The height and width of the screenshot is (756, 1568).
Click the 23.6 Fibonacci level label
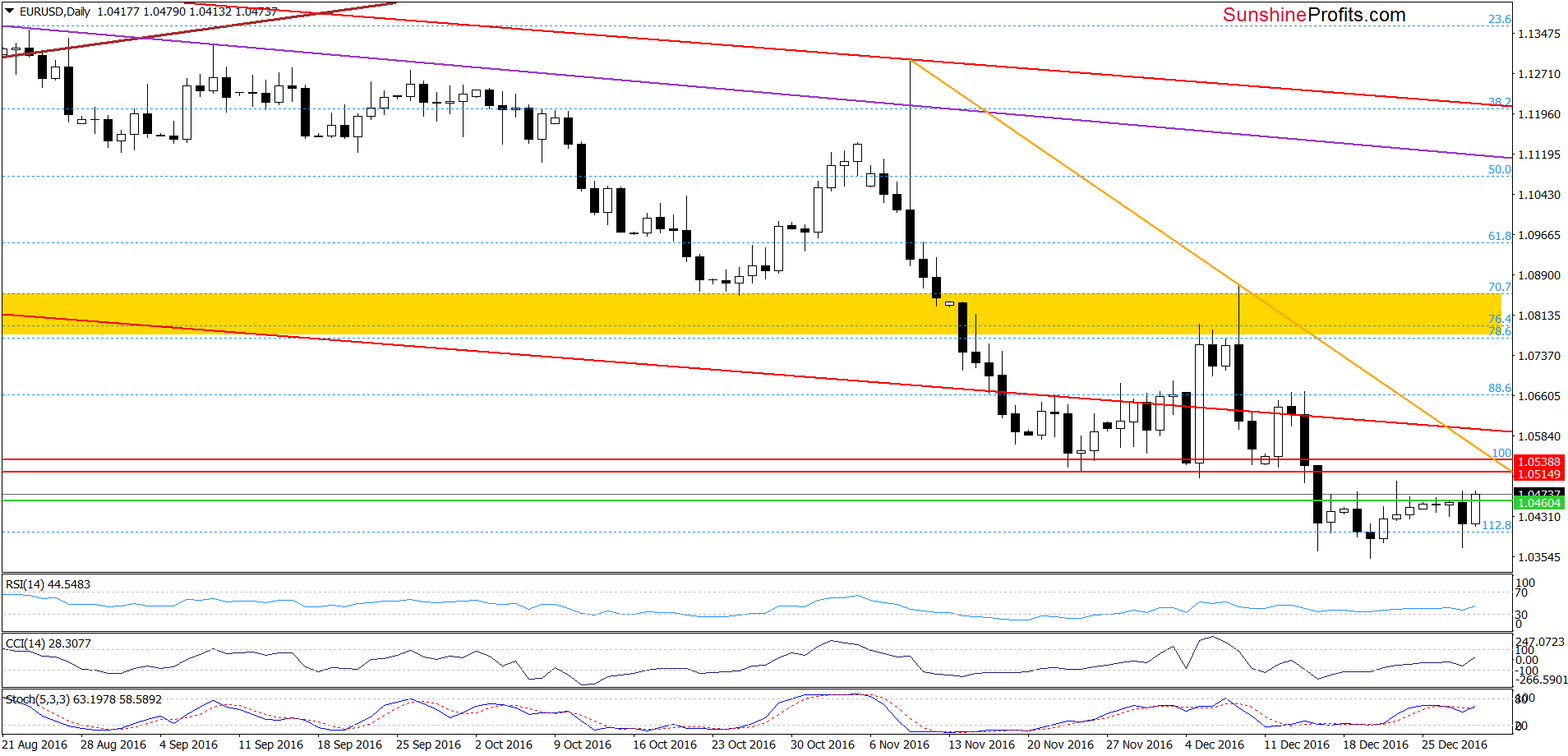[1500, 19]
